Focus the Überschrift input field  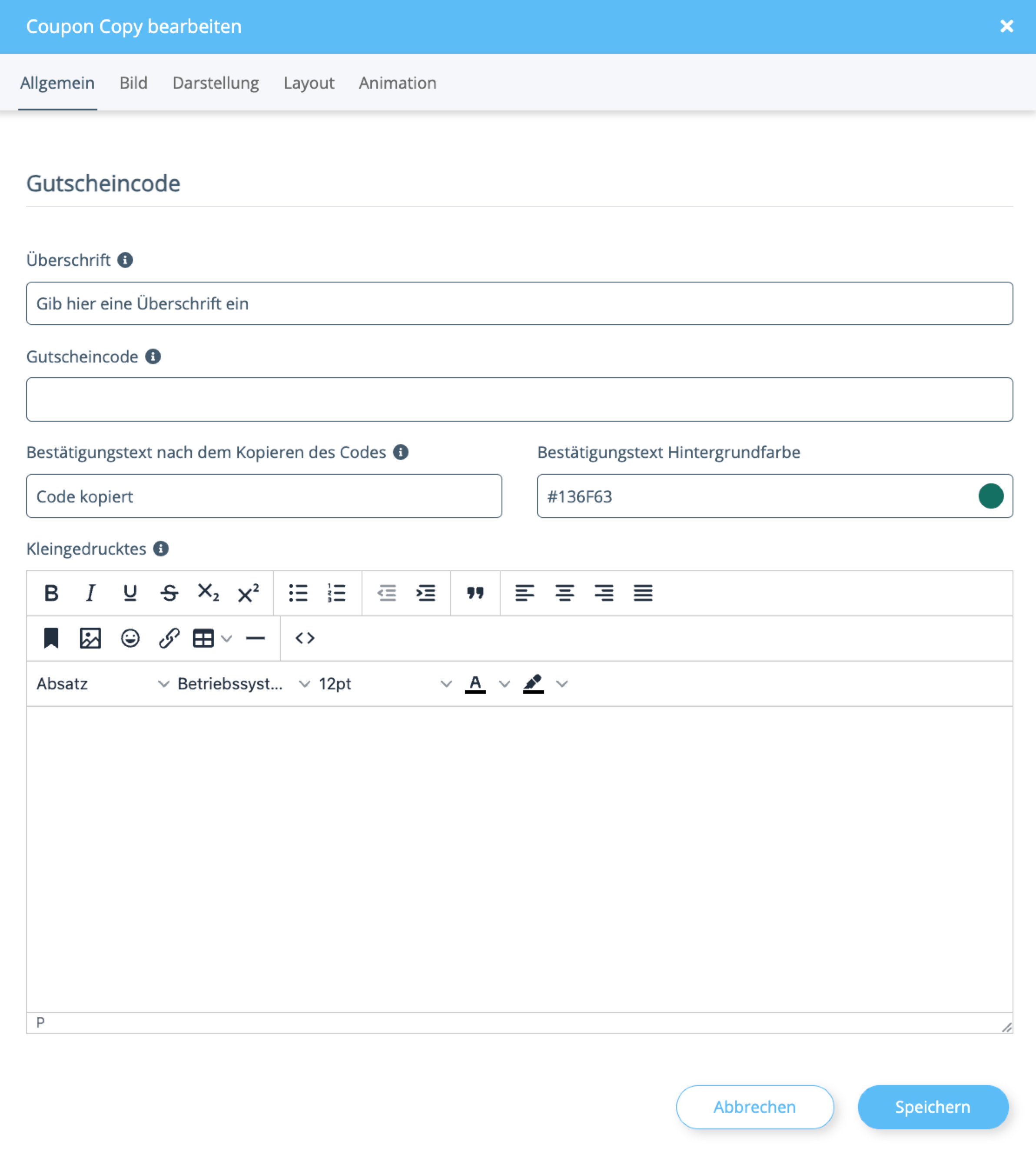[519, 303]
